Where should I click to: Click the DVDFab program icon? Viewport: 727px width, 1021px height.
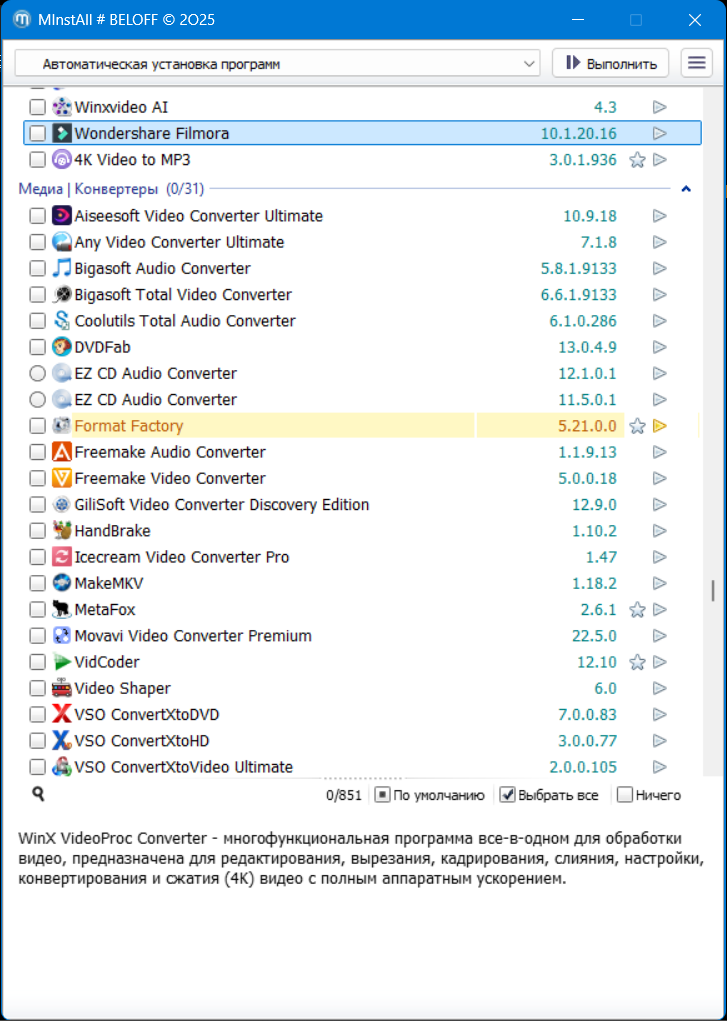tap(62, 347)
